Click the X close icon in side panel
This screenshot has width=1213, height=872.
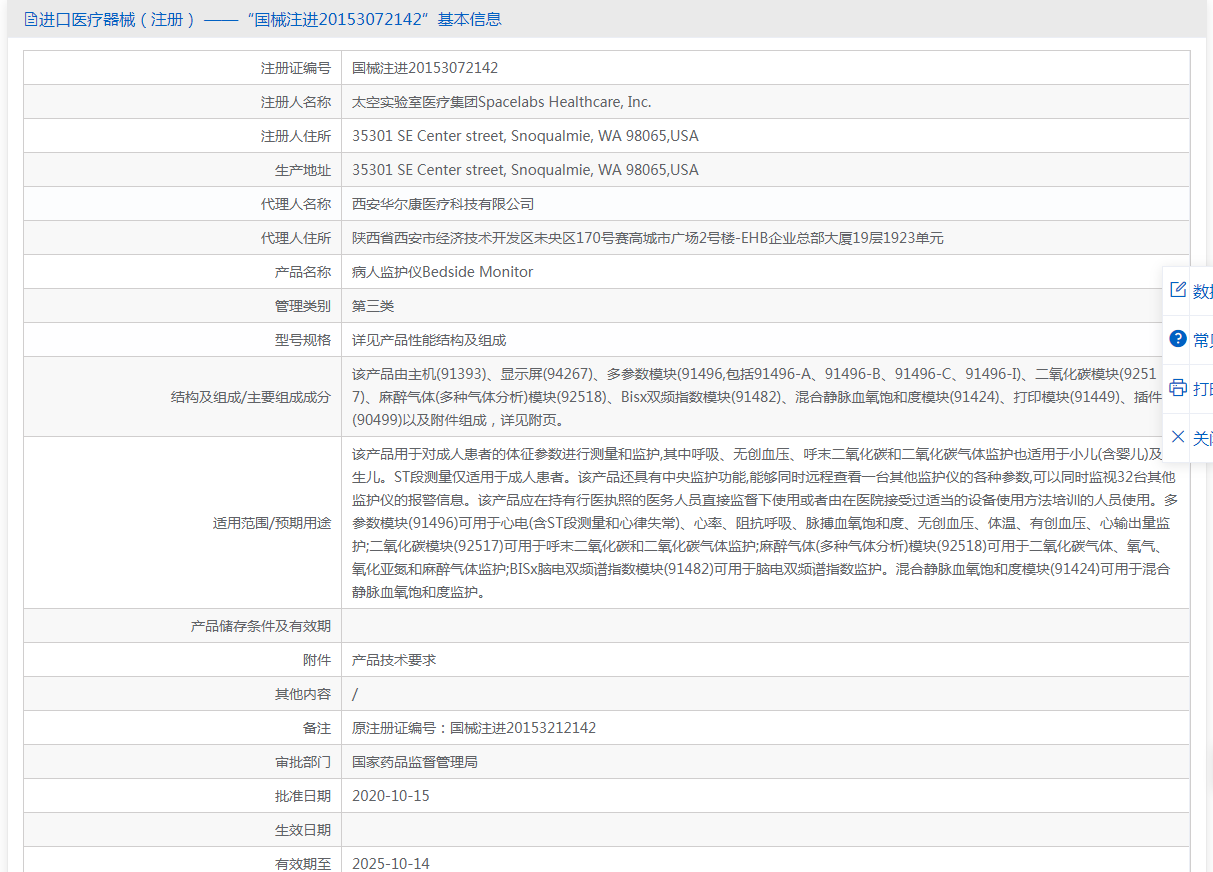pyautogui.click(x=1178, y=437)
